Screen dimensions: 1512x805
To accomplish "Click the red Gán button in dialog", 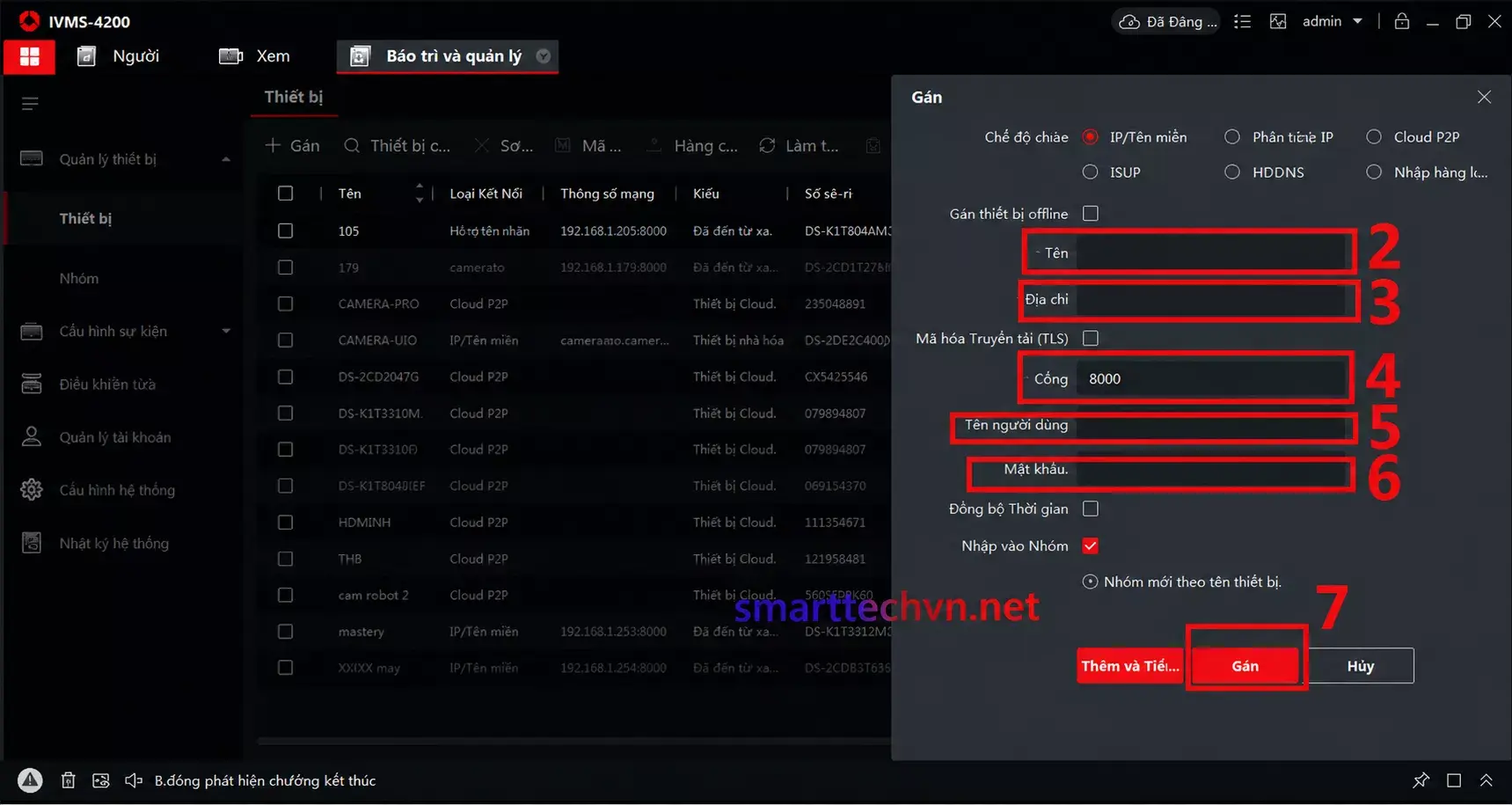I will 1245,666.
